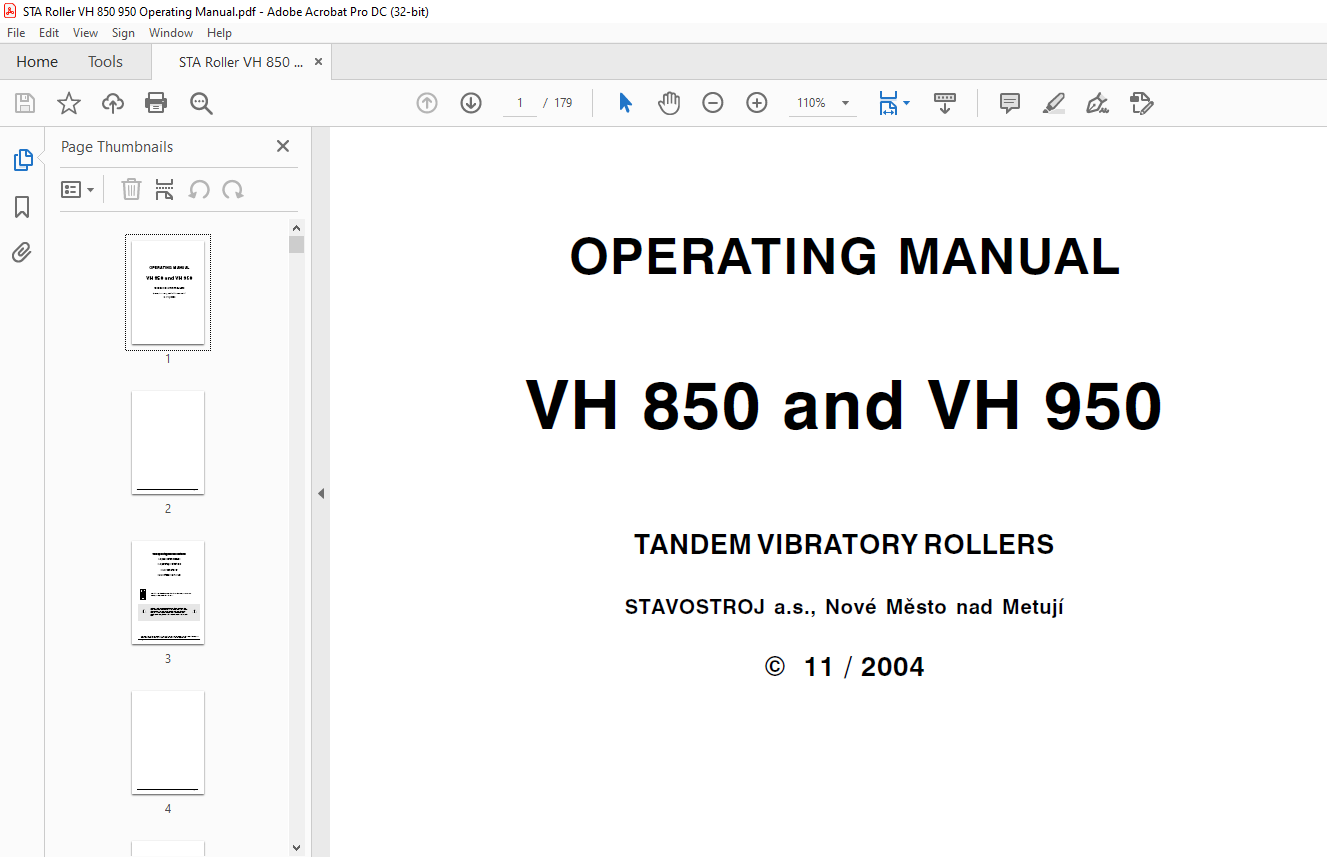Open the View menu
Image resolution: width=1327 pixels, height=857 pixels.
pos(85,33)
